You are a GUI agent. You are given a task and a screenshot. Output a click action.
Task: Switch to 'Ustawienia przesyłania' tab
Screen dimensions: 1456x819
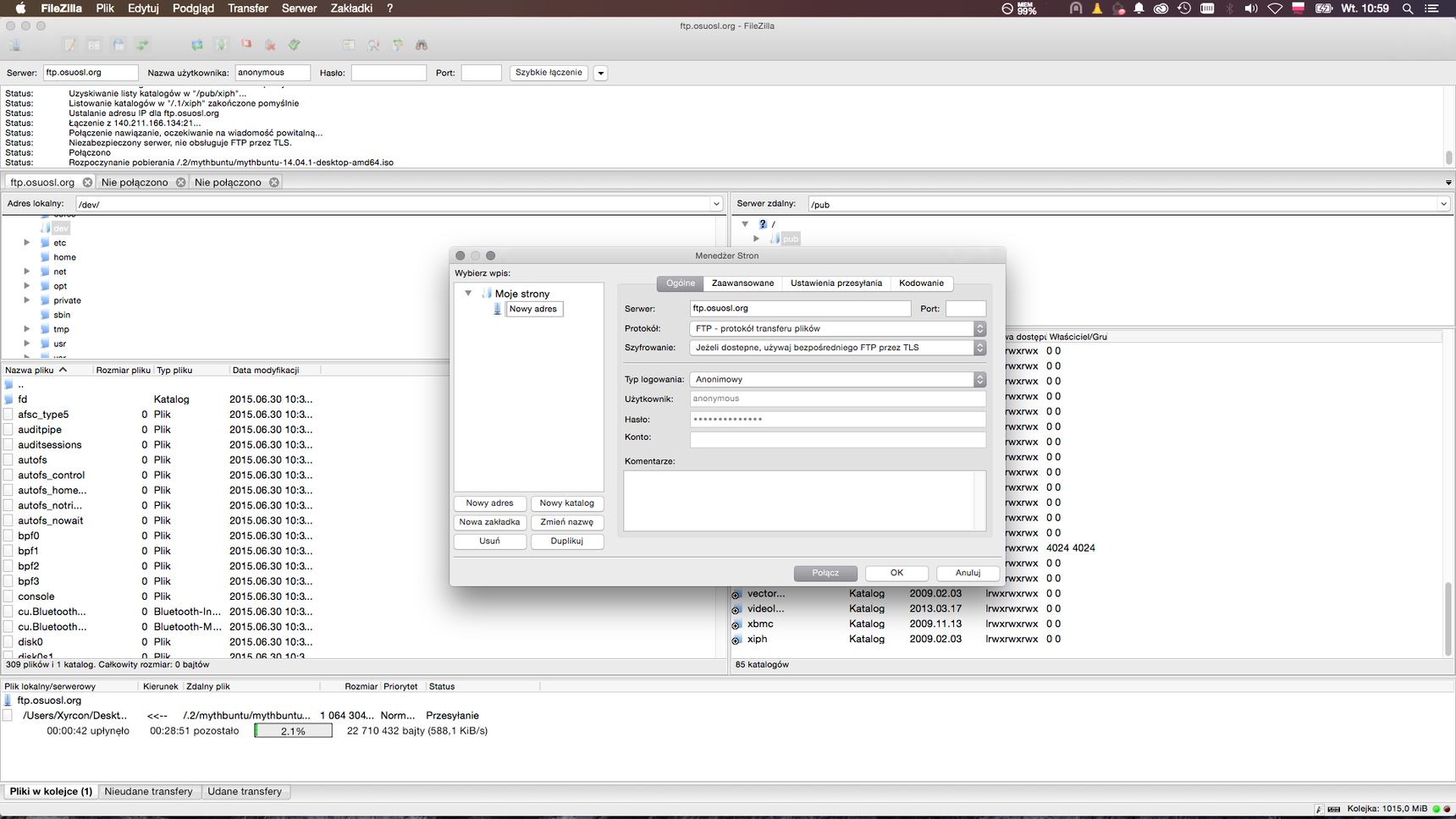tap(836, 283)
